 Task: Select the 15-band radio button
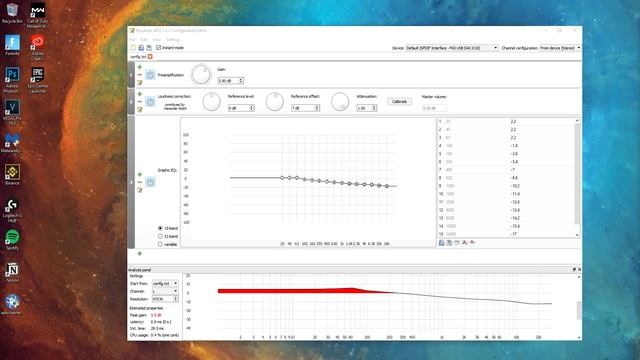click(160, 228)
